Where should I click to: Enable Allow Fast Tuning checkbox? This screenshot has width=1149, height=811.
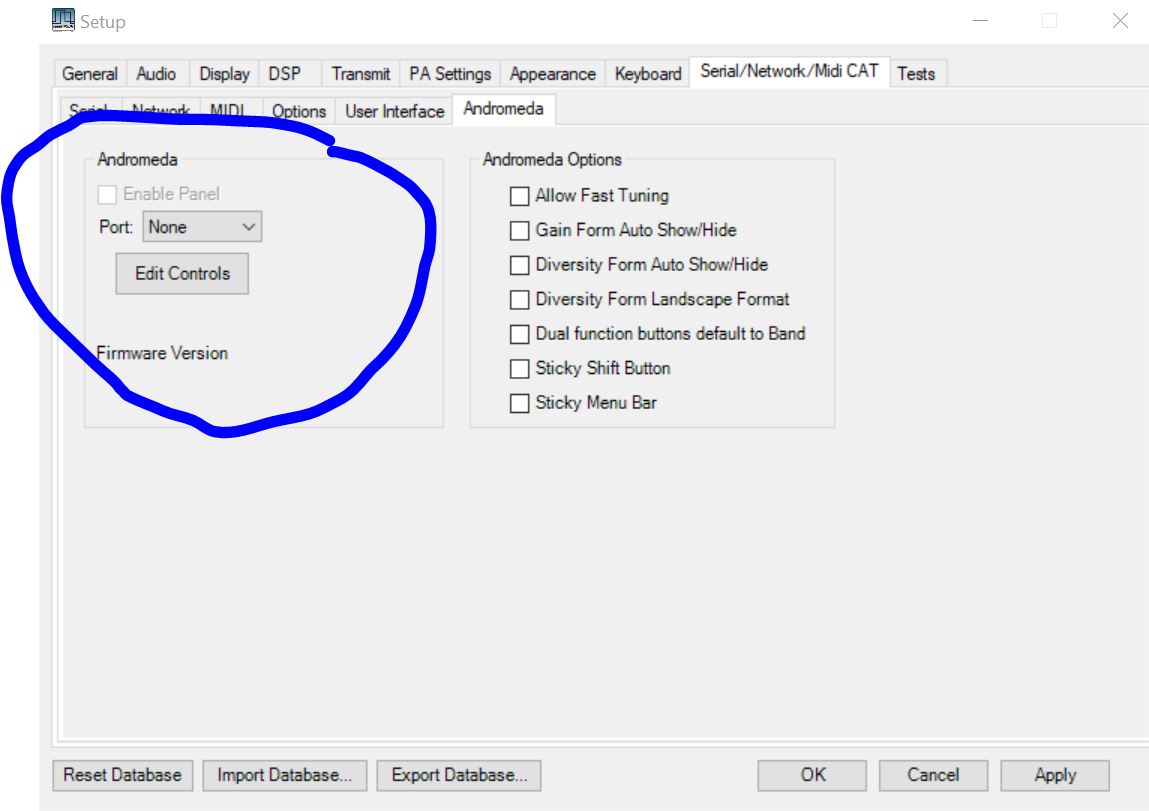519,197
